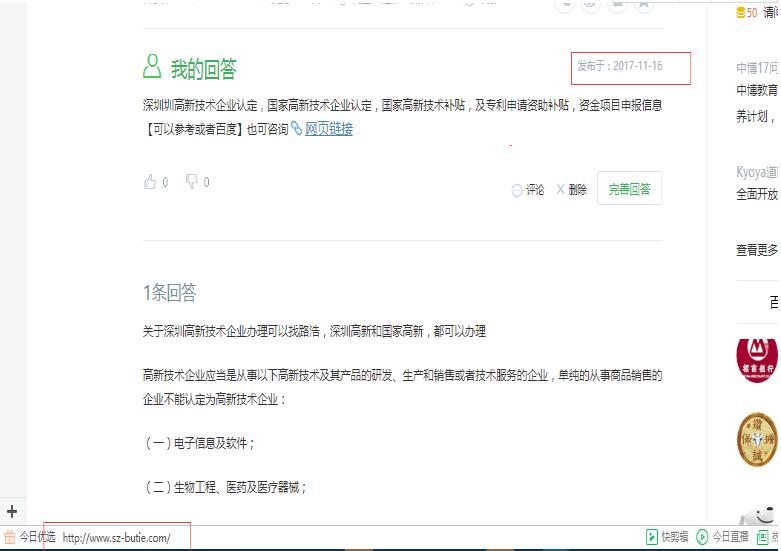Open the Kyoya sidebar link
This screenshot has width=781, height=551.
pos(757,172)
